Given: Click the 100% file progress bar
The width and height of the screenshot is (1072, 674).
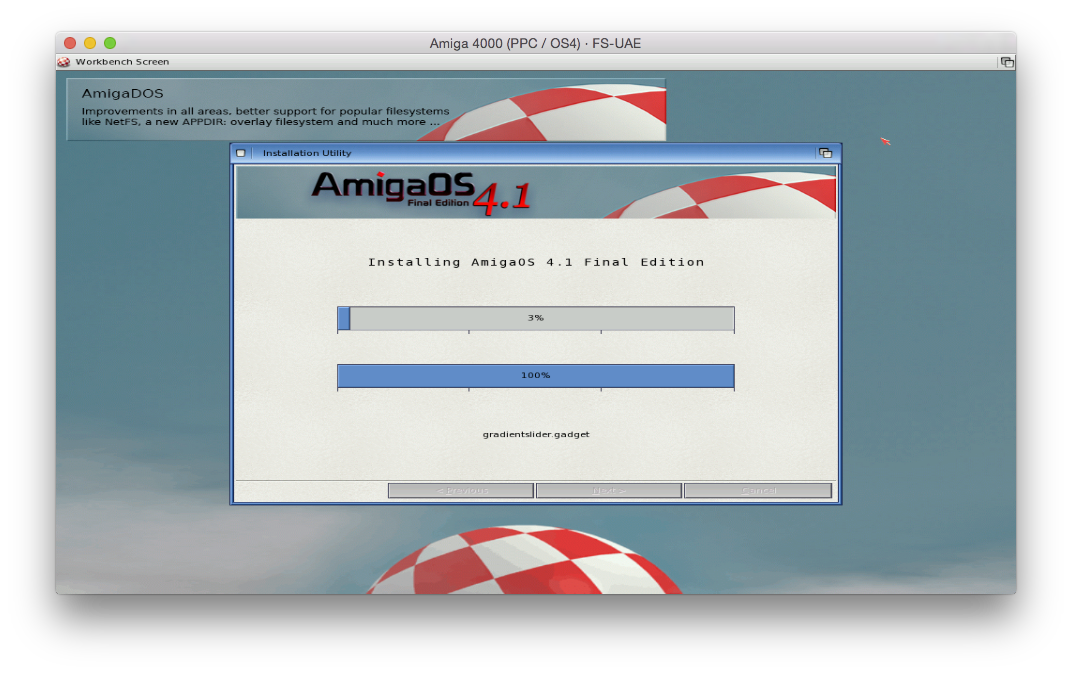Looking at the screenshot, I should coord(535,376).
